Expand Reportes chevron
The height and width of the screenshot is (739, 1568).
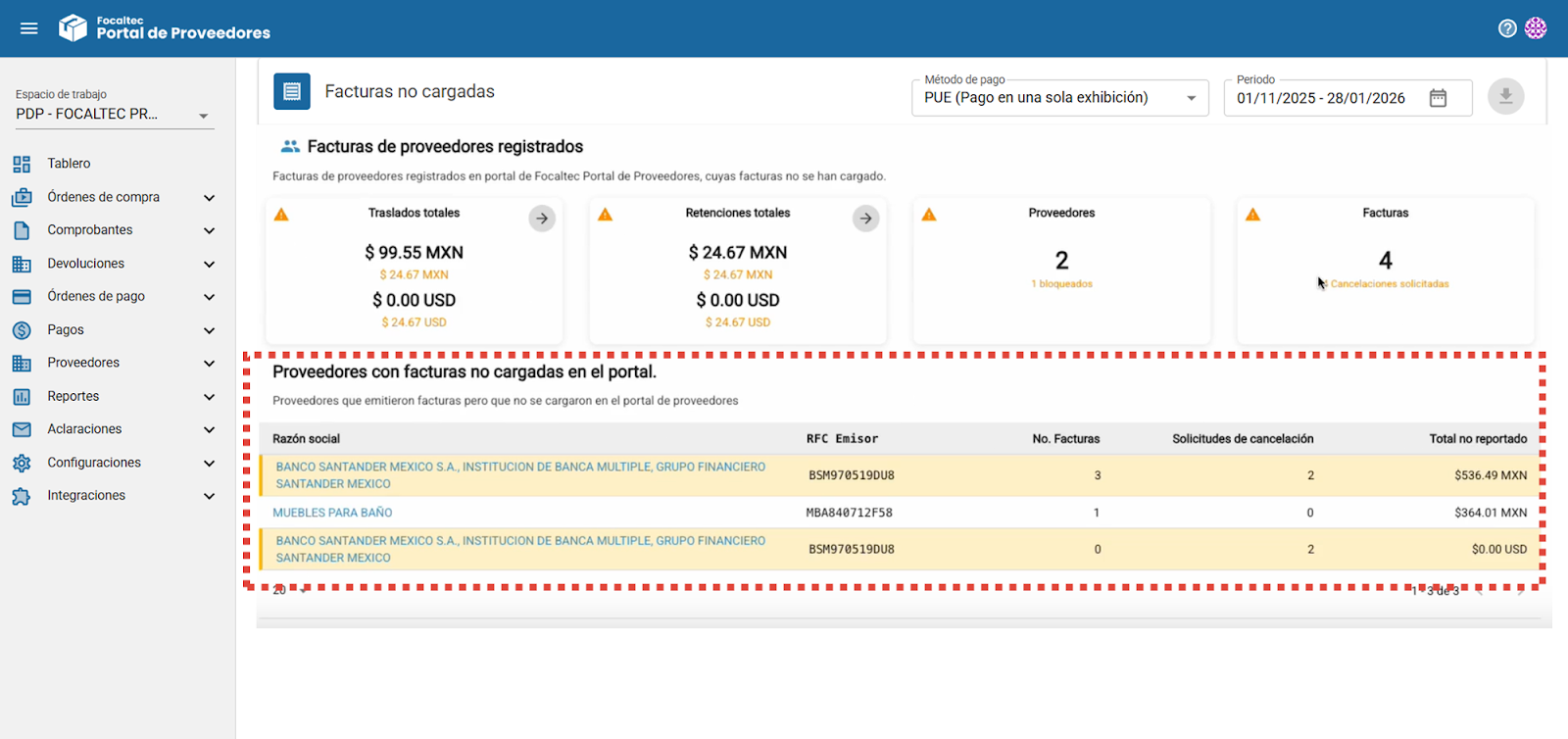pyautogui.click(x=209, y=397)
